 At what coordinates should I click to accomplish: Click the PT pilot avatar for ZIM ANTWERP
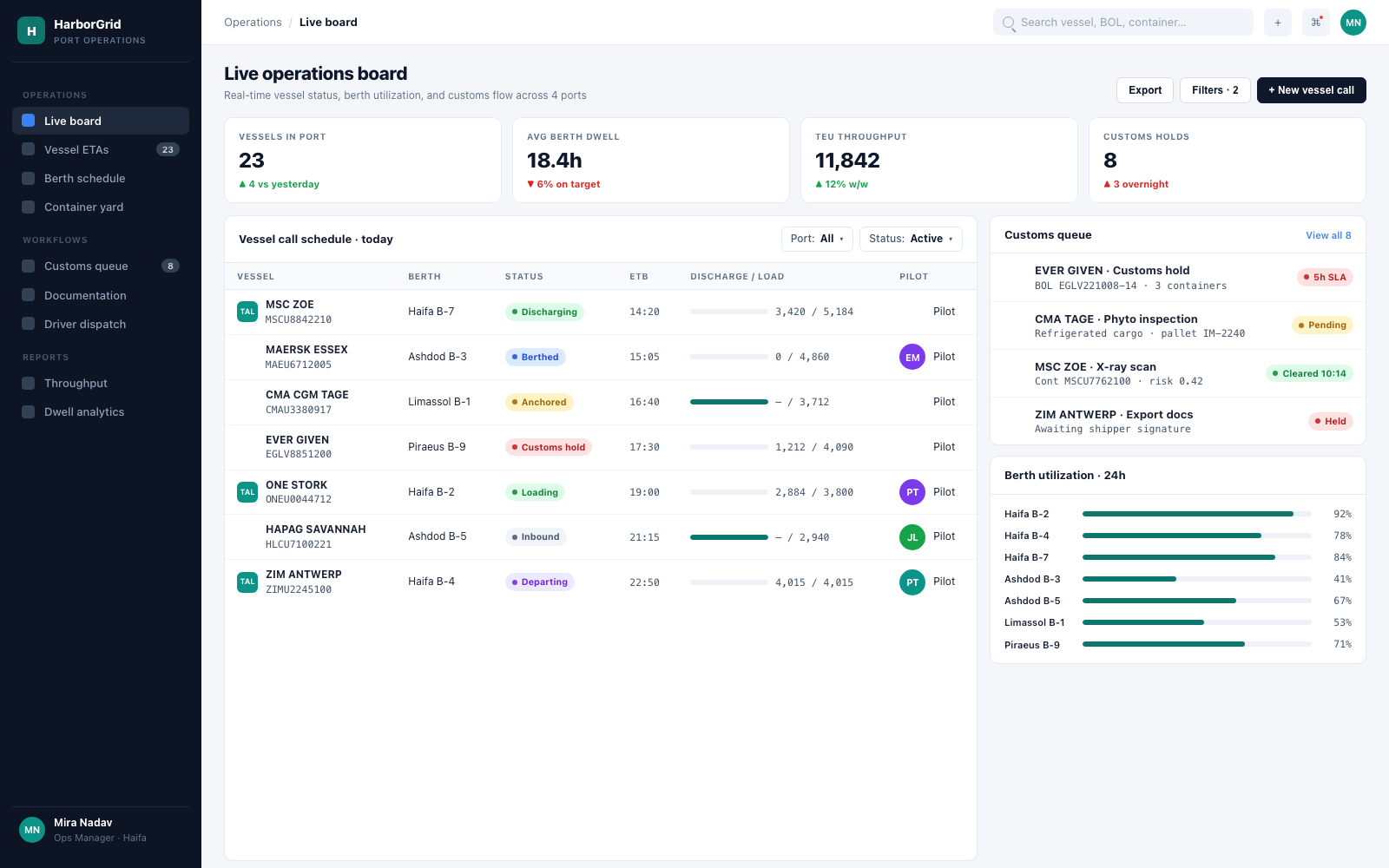point(912,582)
